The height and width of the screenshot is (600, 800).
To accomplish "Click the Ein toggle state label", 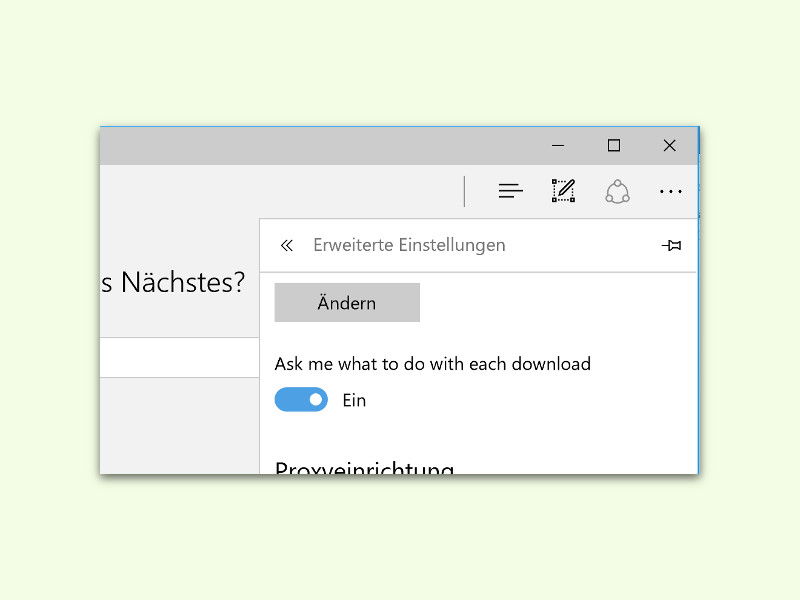I will (354, 401).
